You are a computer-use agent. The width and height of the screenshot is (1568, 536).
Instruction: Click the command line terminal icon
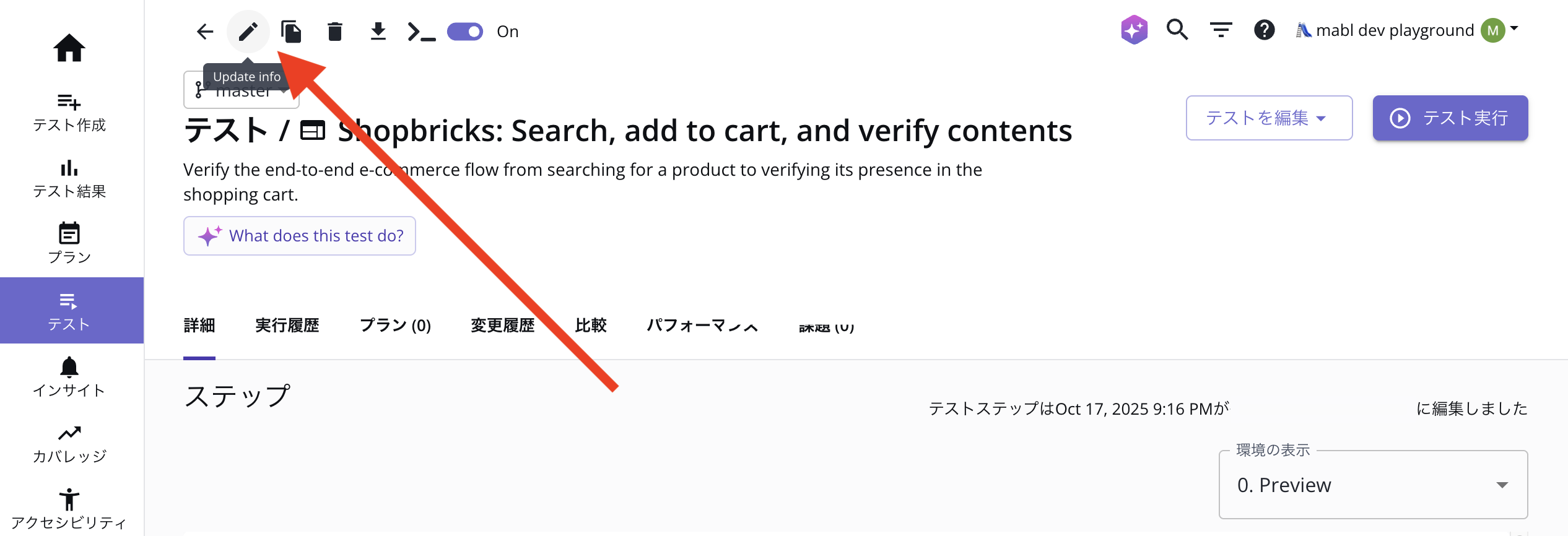point(421,32)
